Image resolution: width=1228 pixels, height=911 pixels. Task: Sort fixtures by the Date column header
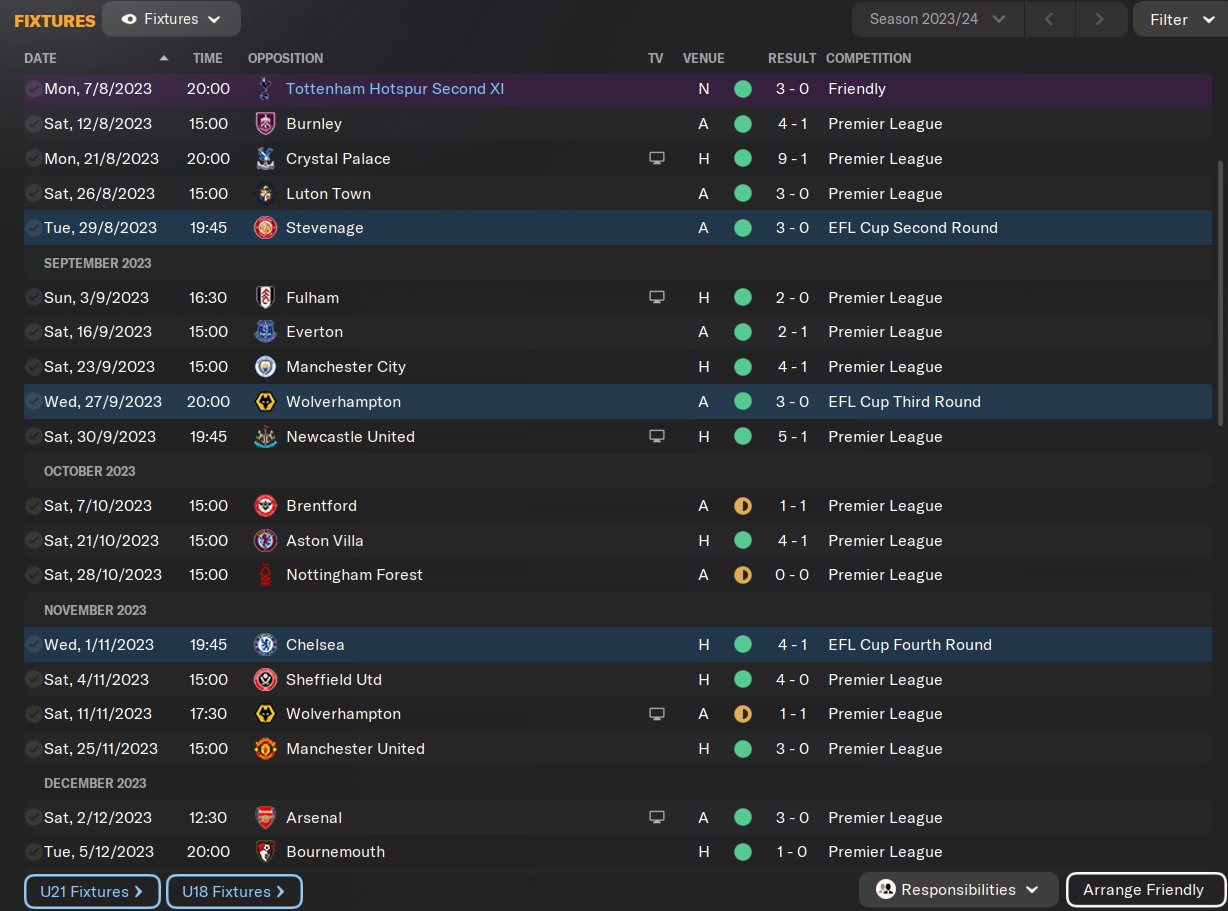click(41, 59)
